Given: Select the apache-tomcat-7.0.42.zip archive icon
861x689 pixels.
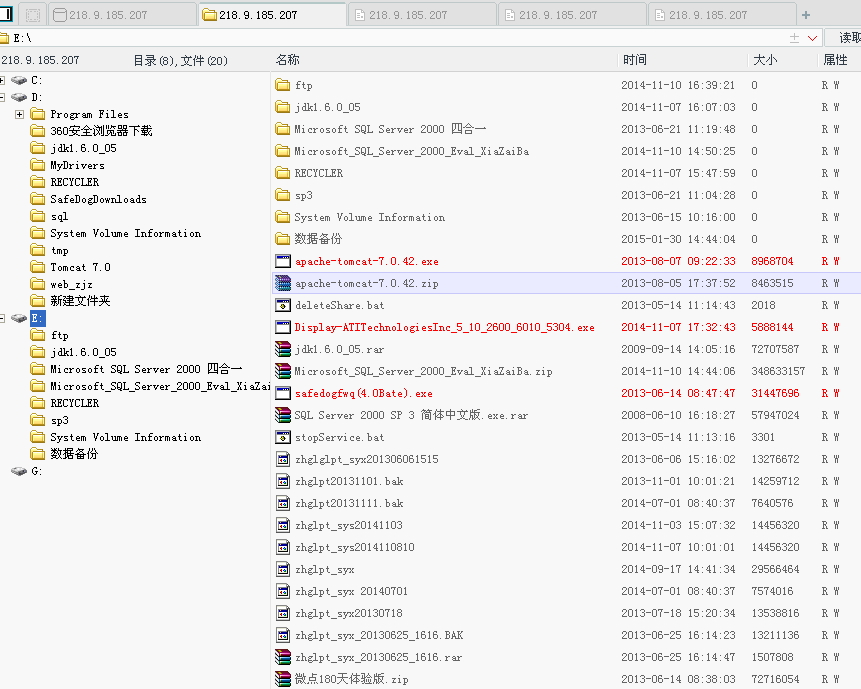Looking at the screenshot, I should point(283,283).
